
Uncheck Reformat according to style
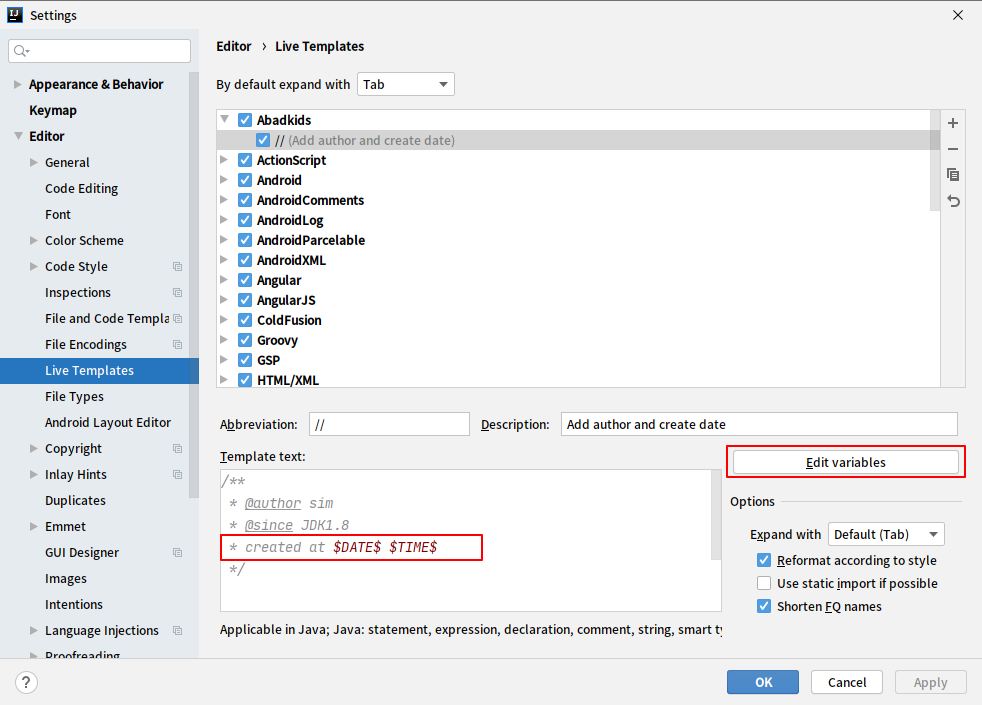click(765, 561)
